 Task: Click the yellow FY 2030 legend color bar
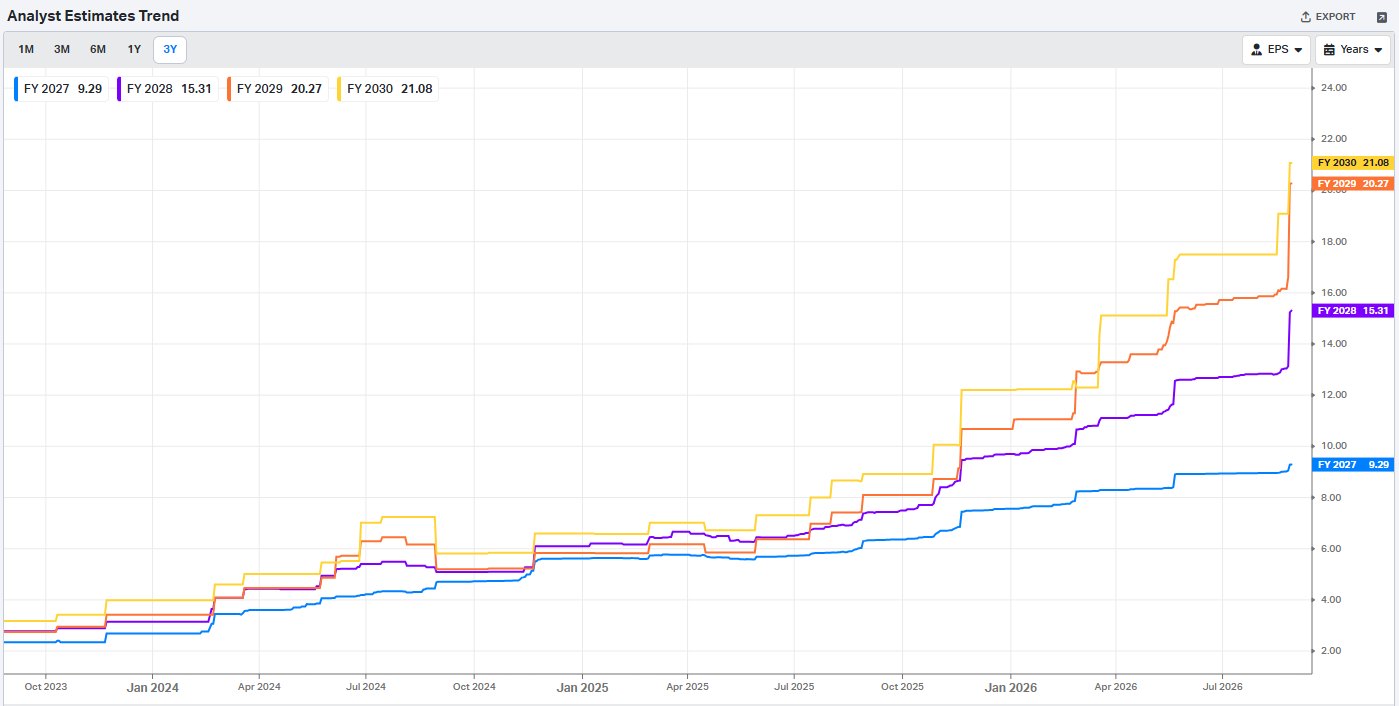340,88
